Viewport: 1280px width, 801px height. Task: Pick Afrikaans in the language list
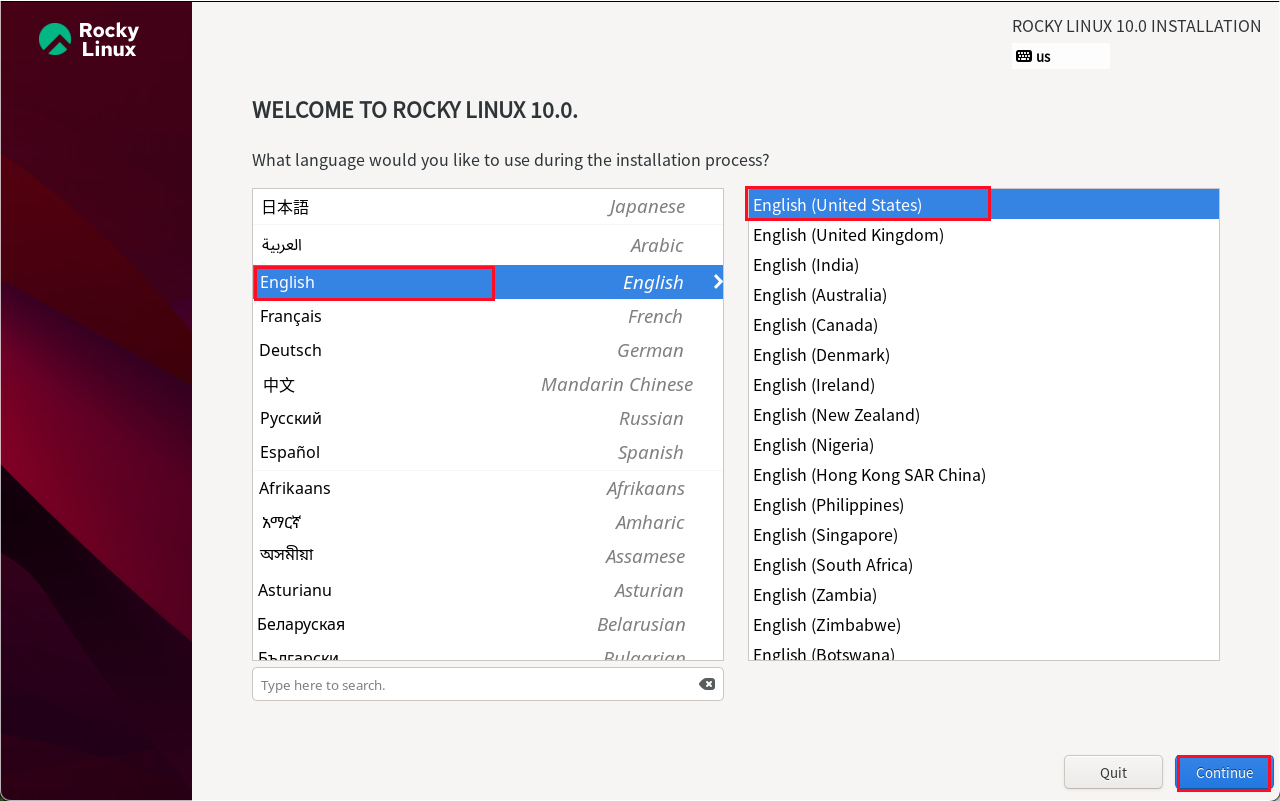pyautogui.click(x=487, y=488)
